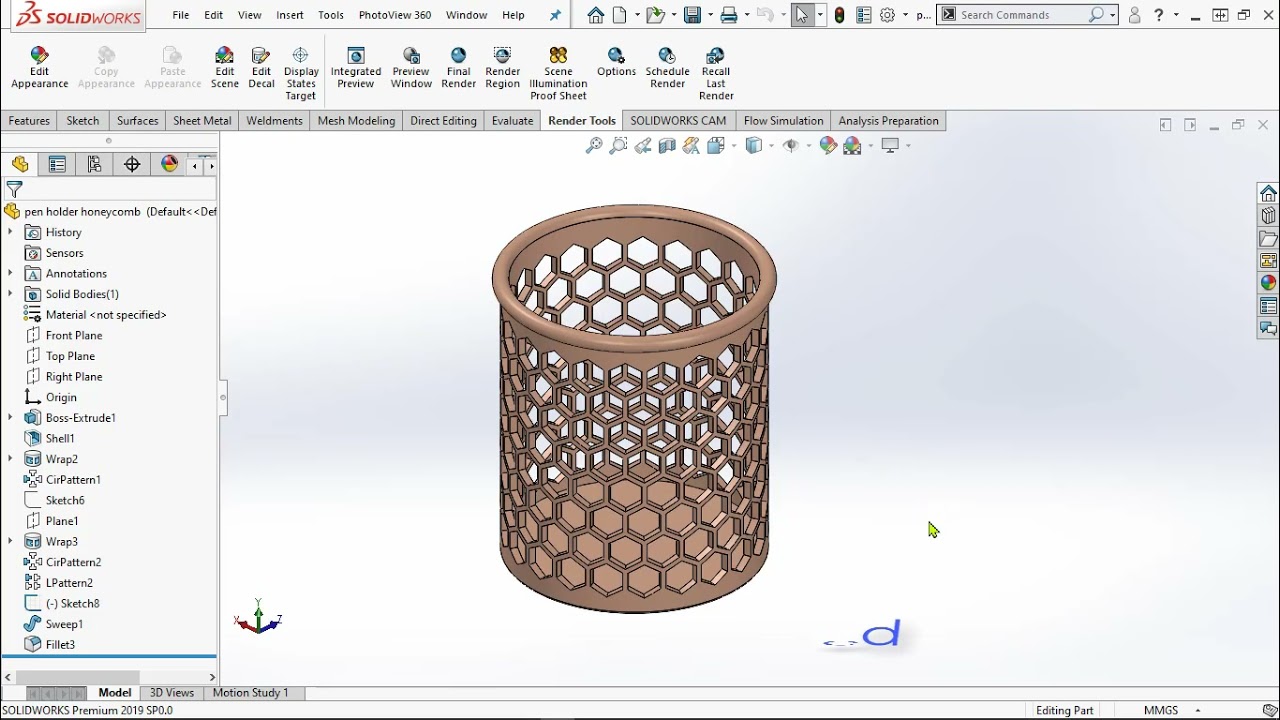Open Scene Illumination Proof Sheet
The image size is (1280, 720).
point(558,73)
